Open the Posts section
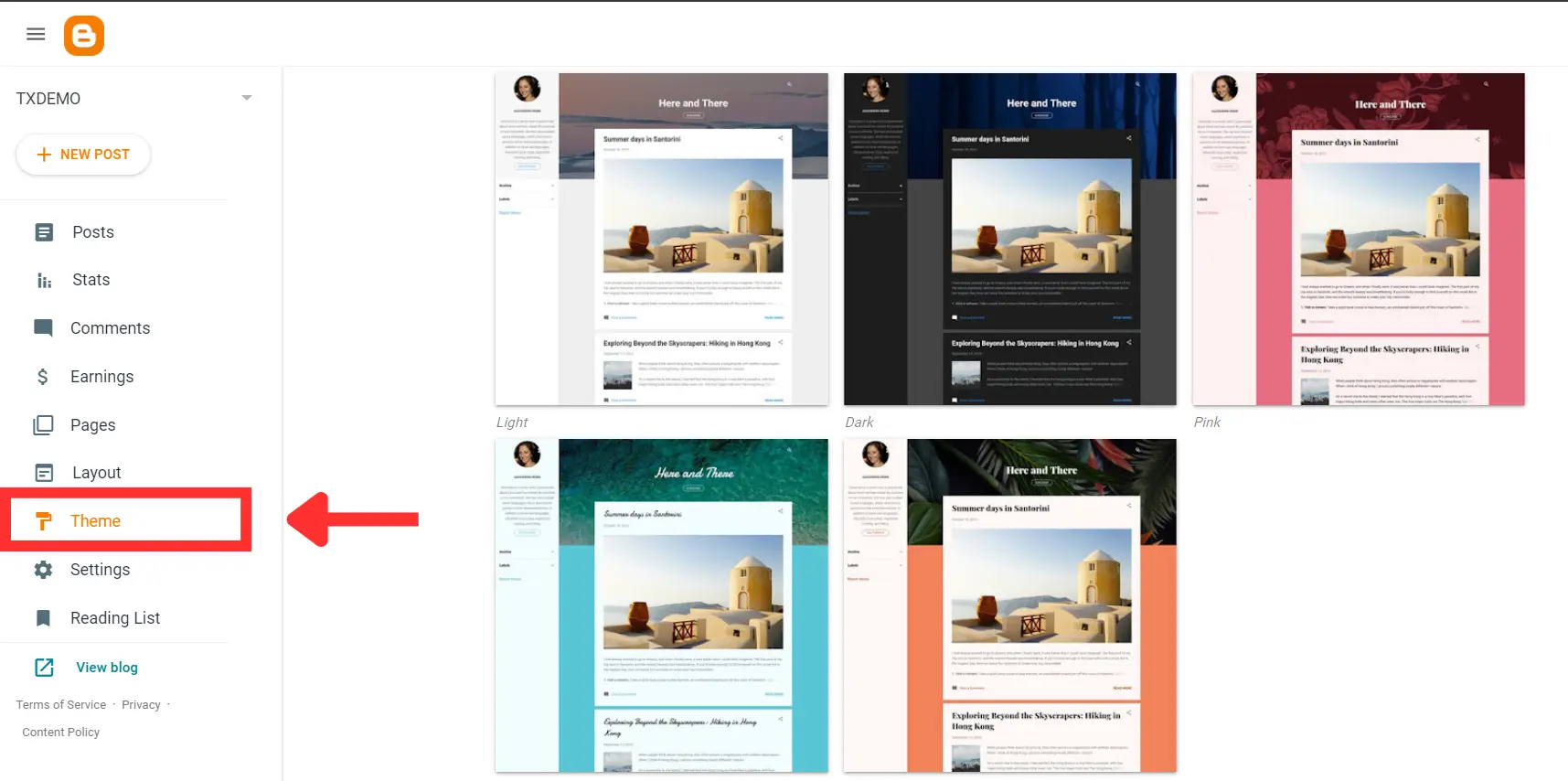 pos(93,232)
